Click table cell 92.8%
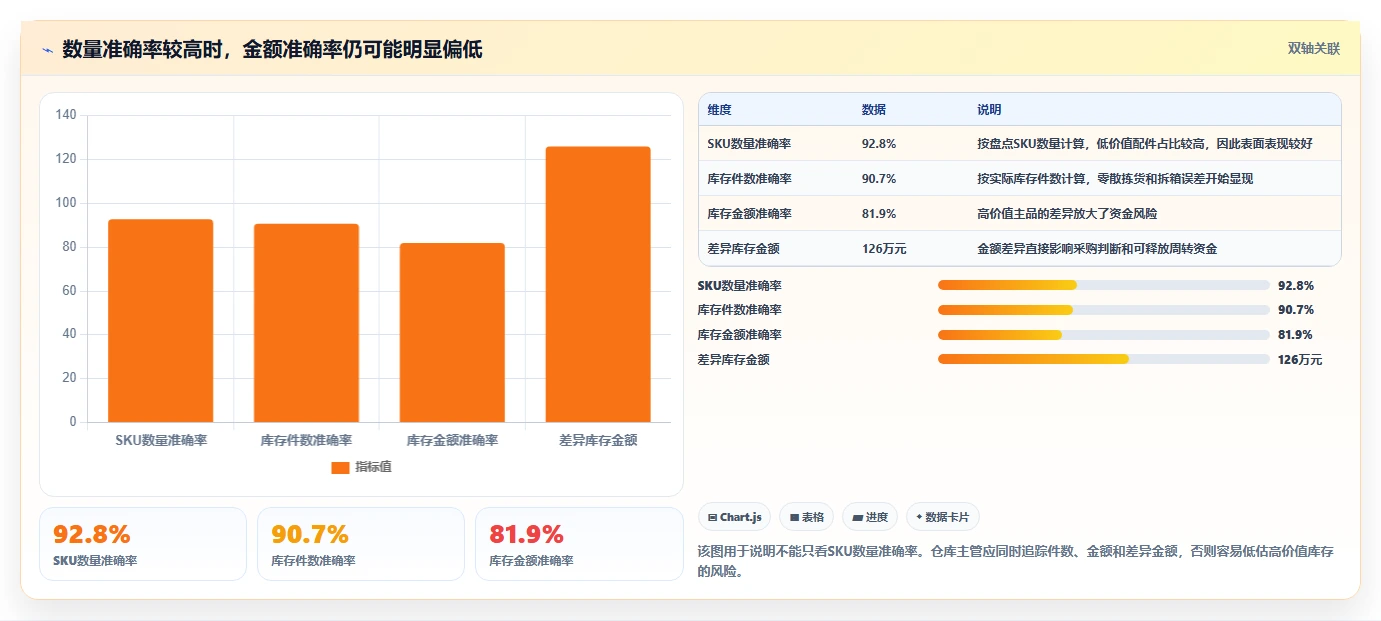The width and height of the screenshot is (1381, 621). (x=879, y=144)
